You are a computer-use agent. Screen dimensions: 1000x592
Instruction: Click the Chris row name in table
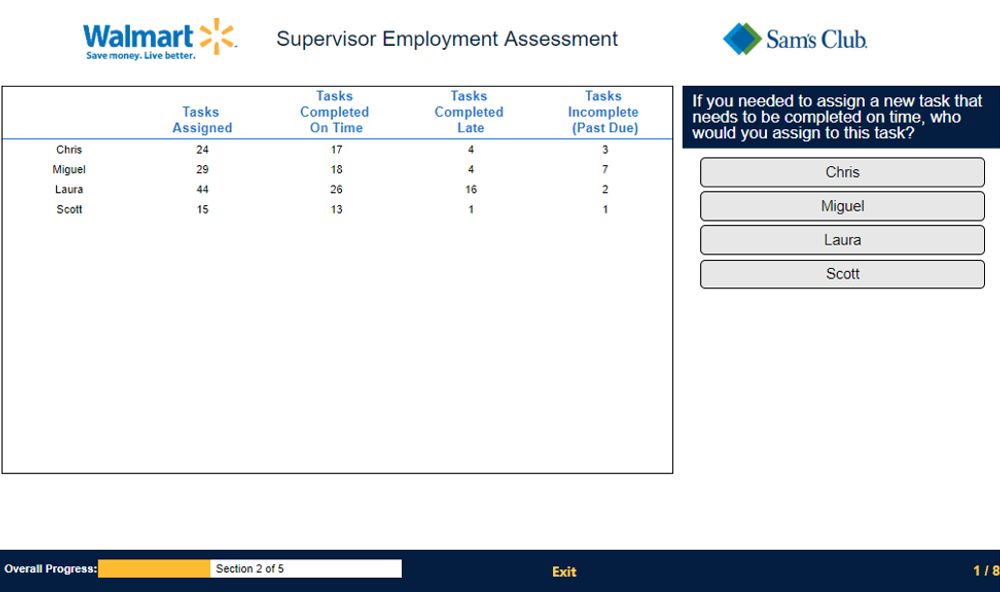(x=69, y=150)
